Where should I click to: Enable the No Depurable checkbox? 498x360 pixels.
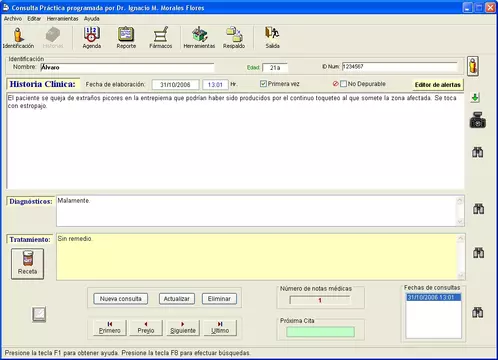coord(343,84)
